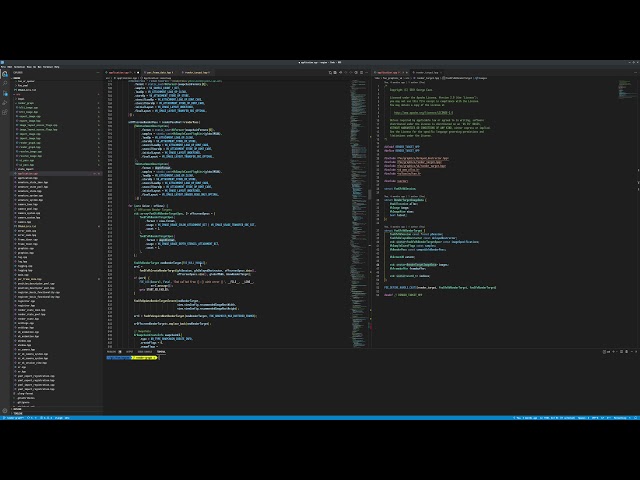Select the TERMINAL panel tab

point(161,351)
